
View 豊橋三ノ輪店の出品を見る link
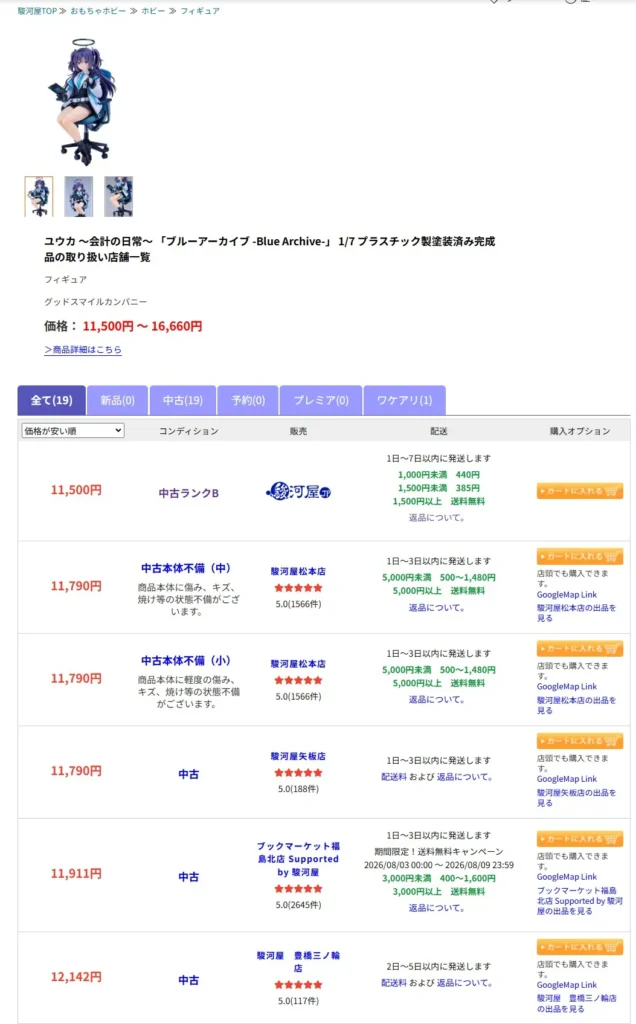click(576, 1003)
